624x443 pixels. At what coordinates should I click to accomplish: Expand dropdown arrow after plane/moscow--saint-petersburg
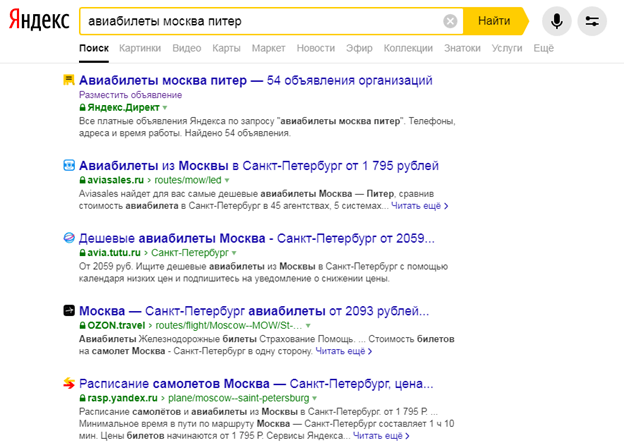pos(314,398)
